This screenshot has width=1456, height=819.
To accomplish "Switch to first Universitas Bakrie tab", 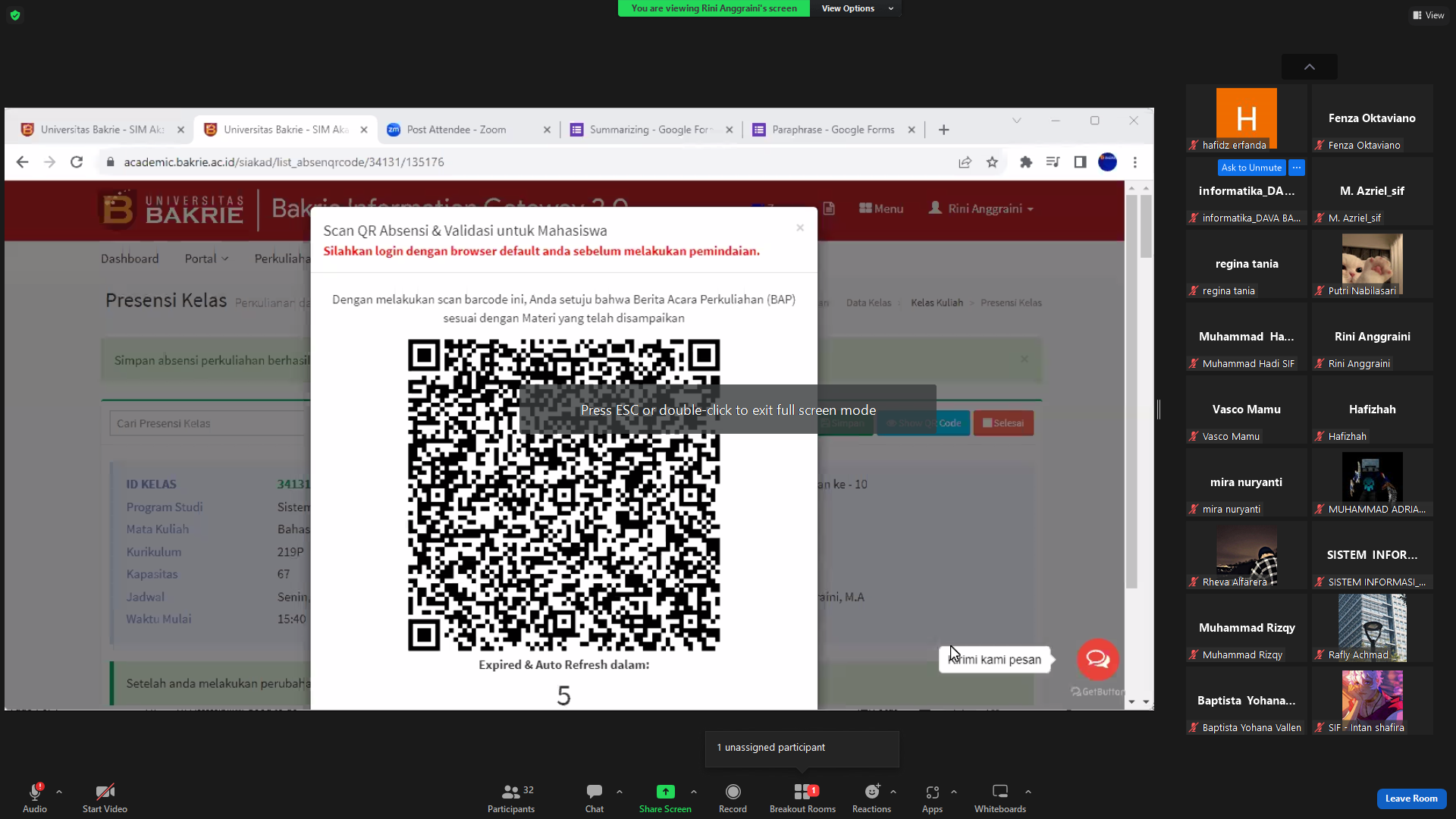I will click(102, 130).
